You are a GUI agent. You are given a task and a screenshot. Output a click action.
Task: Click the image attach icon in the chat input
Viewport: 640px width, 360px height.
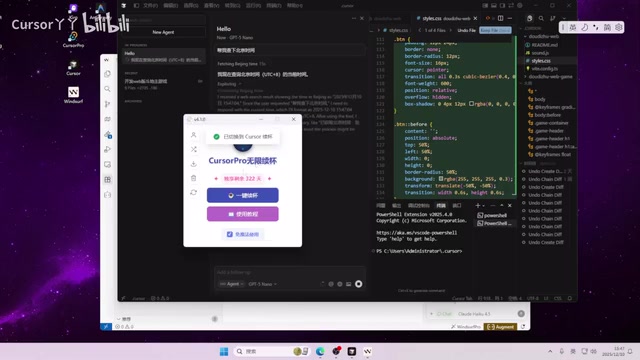349,284
